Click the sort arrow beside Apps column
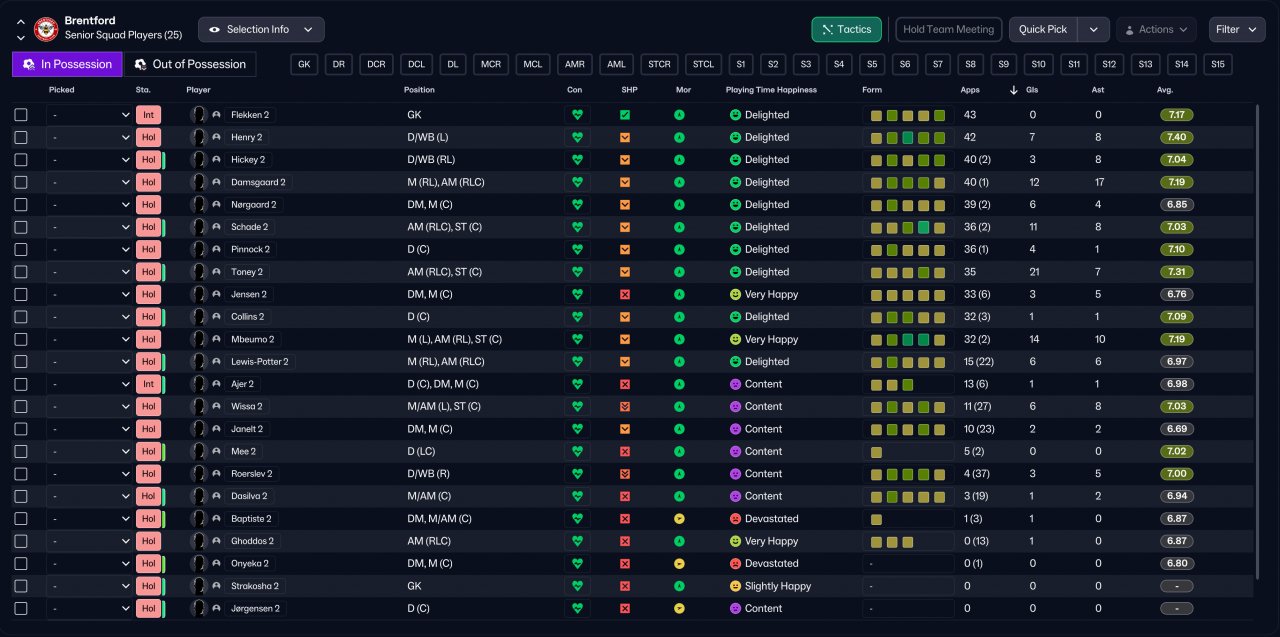This screenshot has width=1280, height=637. [1014, 90]
